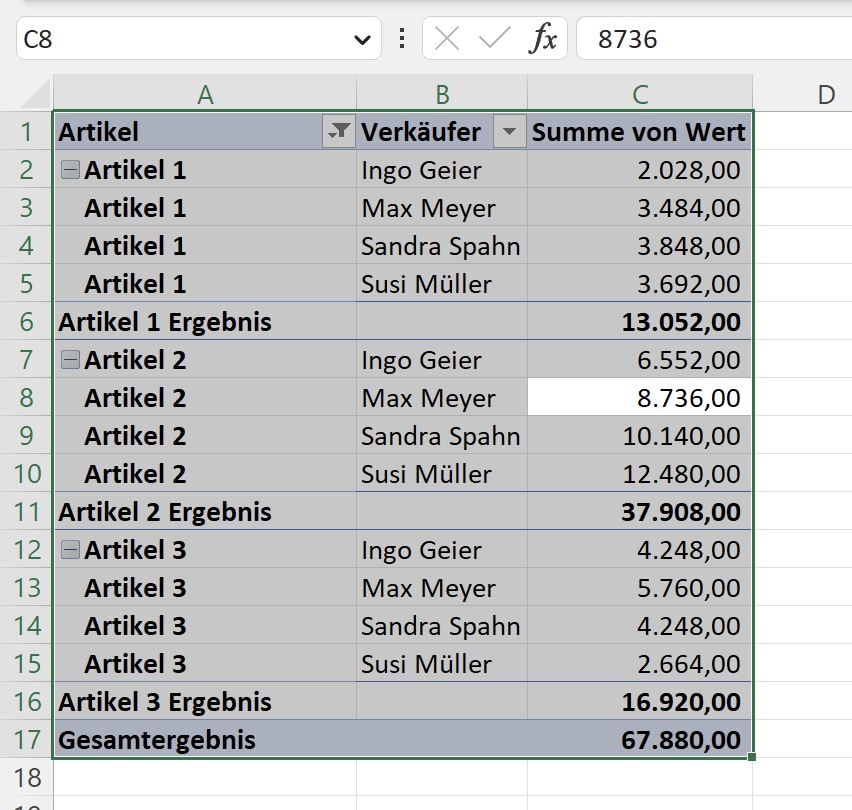Click the formula bar vertical dots handle
Screen dimensions: 852x810
(402, 39)
